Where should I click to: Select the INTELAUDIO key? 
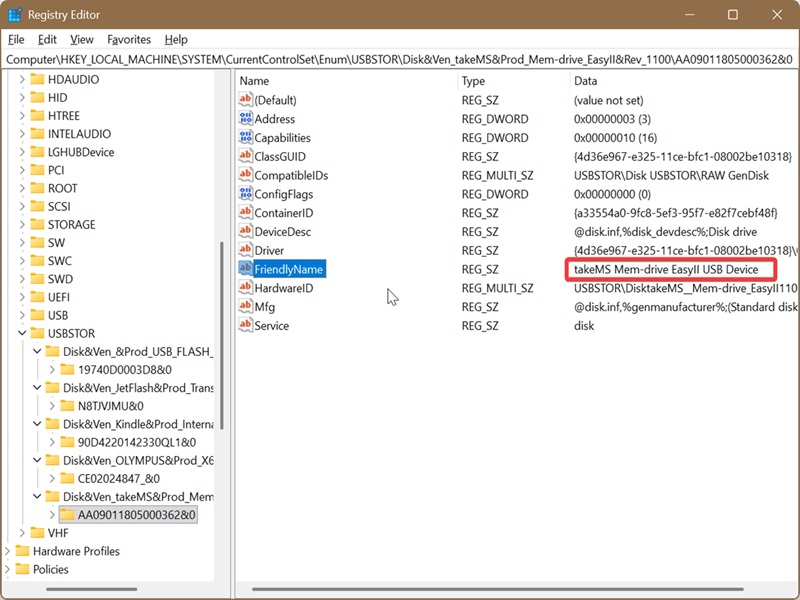click(x=79, y=134)
